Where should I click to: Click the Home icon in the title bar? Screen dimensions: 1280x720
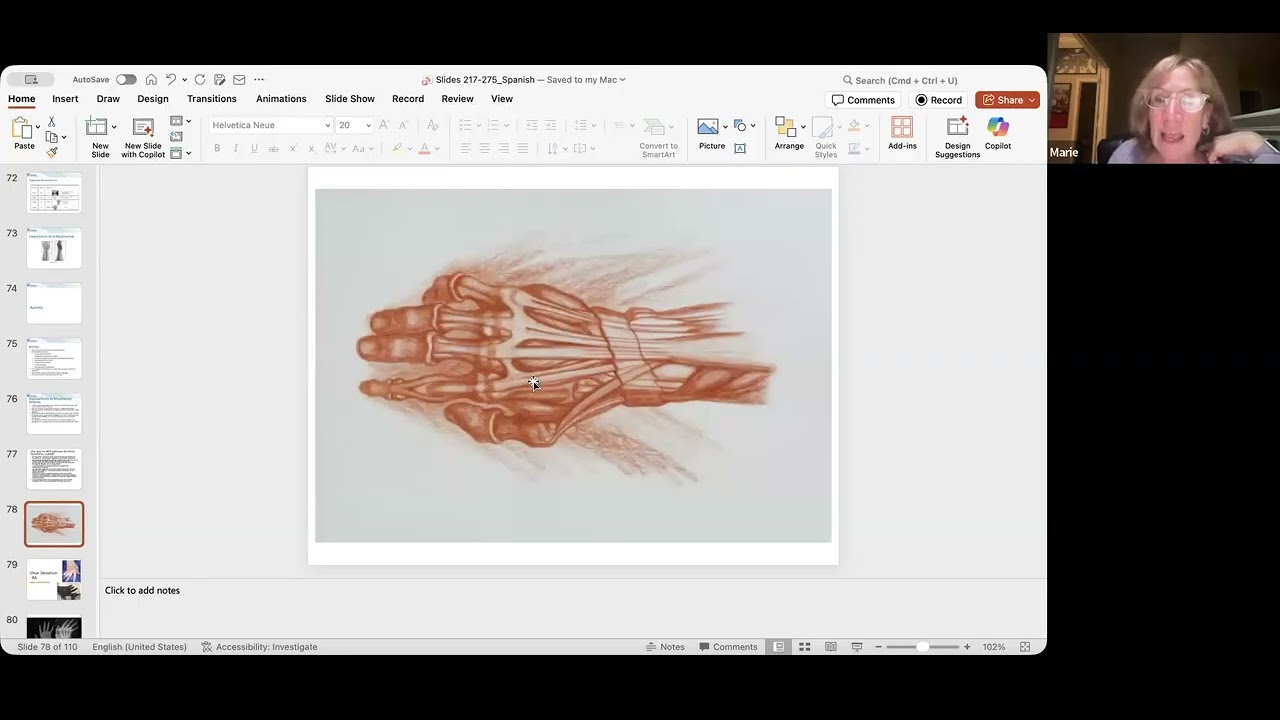coord(151,80)
